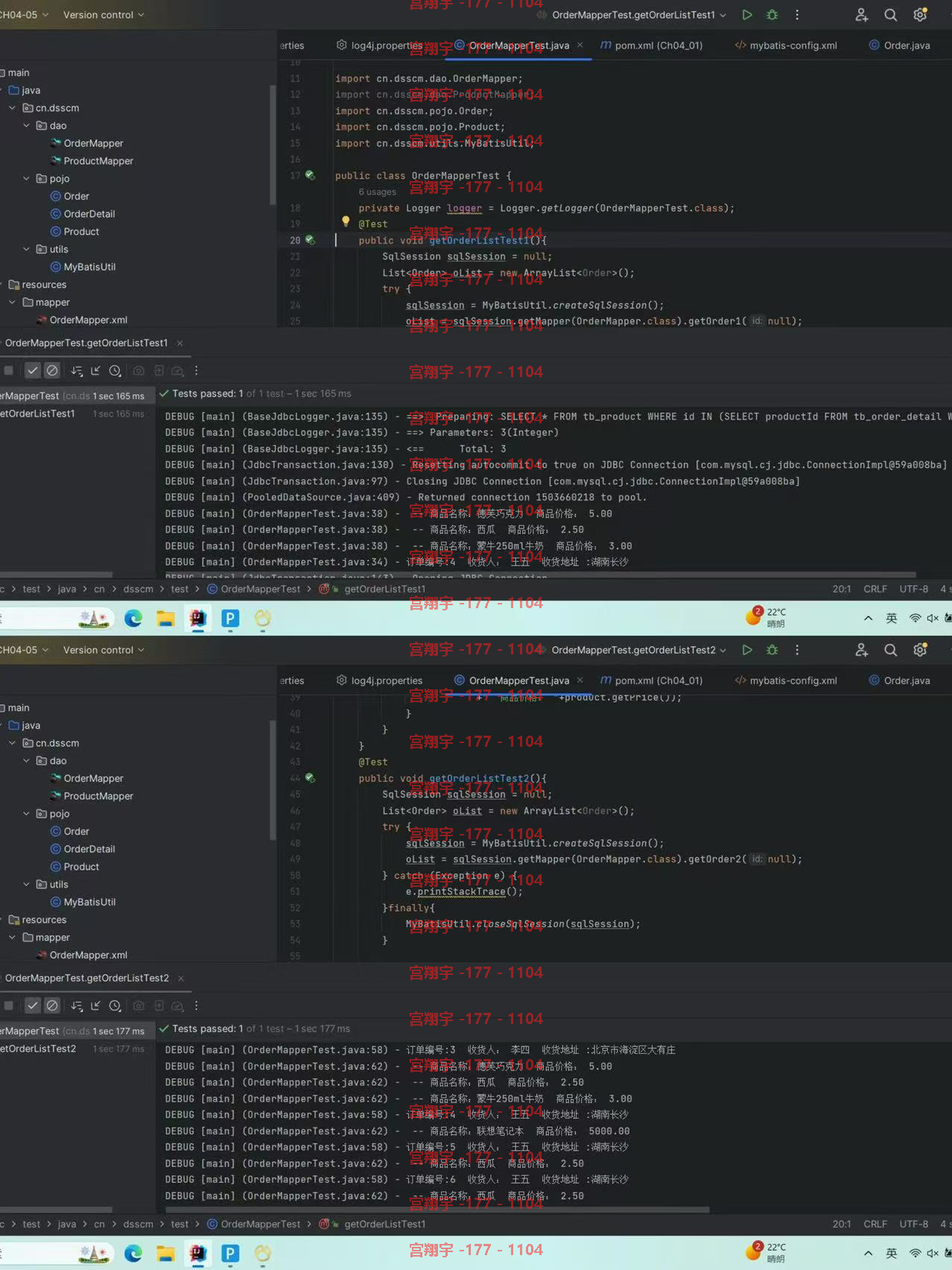Sort test results in the lower run panel
The image size is (952, 1270).
[77, 1005]
